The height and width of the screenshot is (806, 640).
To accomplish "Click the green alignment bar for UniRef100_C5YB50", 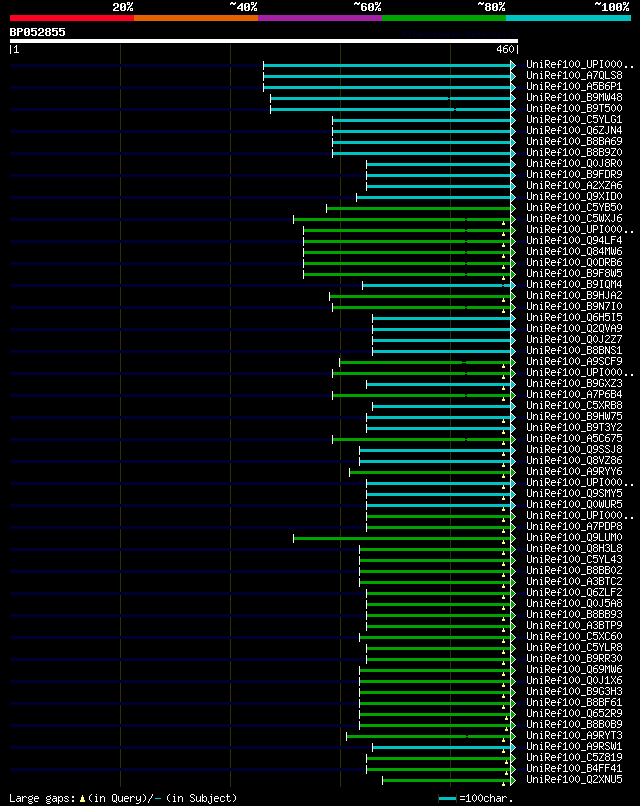I will 418,209.
